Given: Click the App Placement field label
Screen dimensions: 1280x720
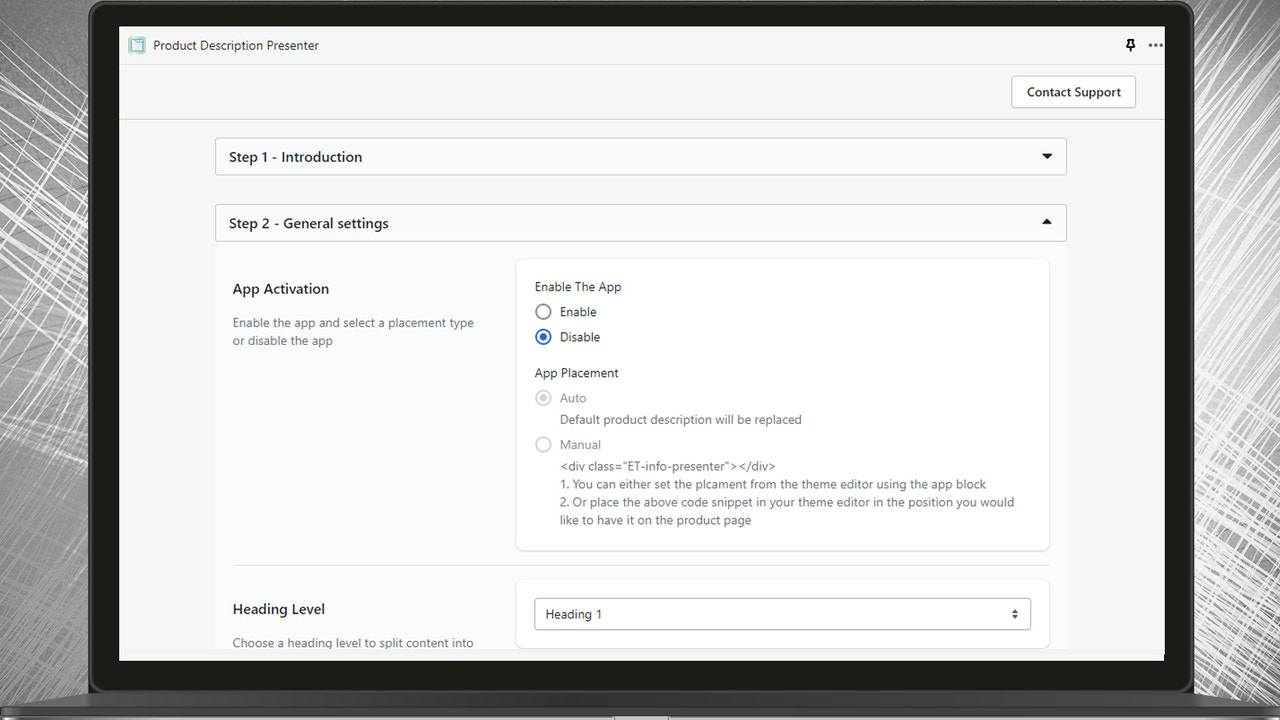Looking at the screenshot, I should point(576,372).
